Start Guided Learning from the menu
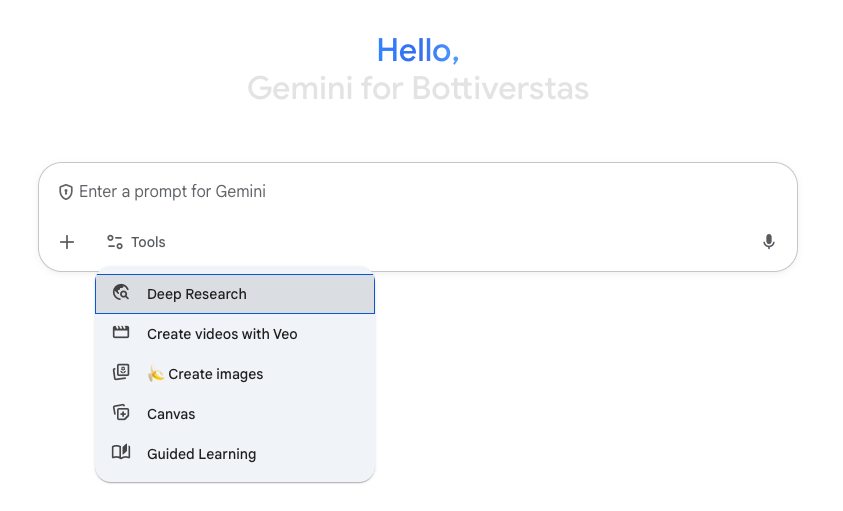Screen dimensions: 843x511 201,454
